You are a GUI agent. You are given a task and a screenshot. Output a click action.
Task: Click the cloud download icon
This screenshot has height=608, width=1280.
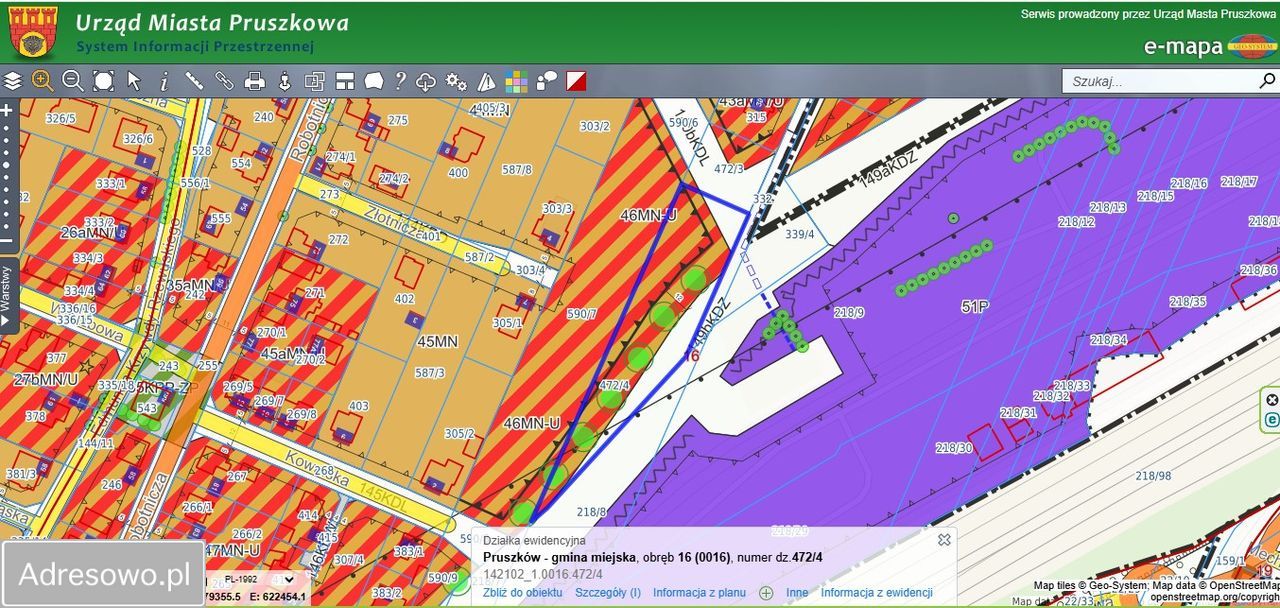(426, 81)
